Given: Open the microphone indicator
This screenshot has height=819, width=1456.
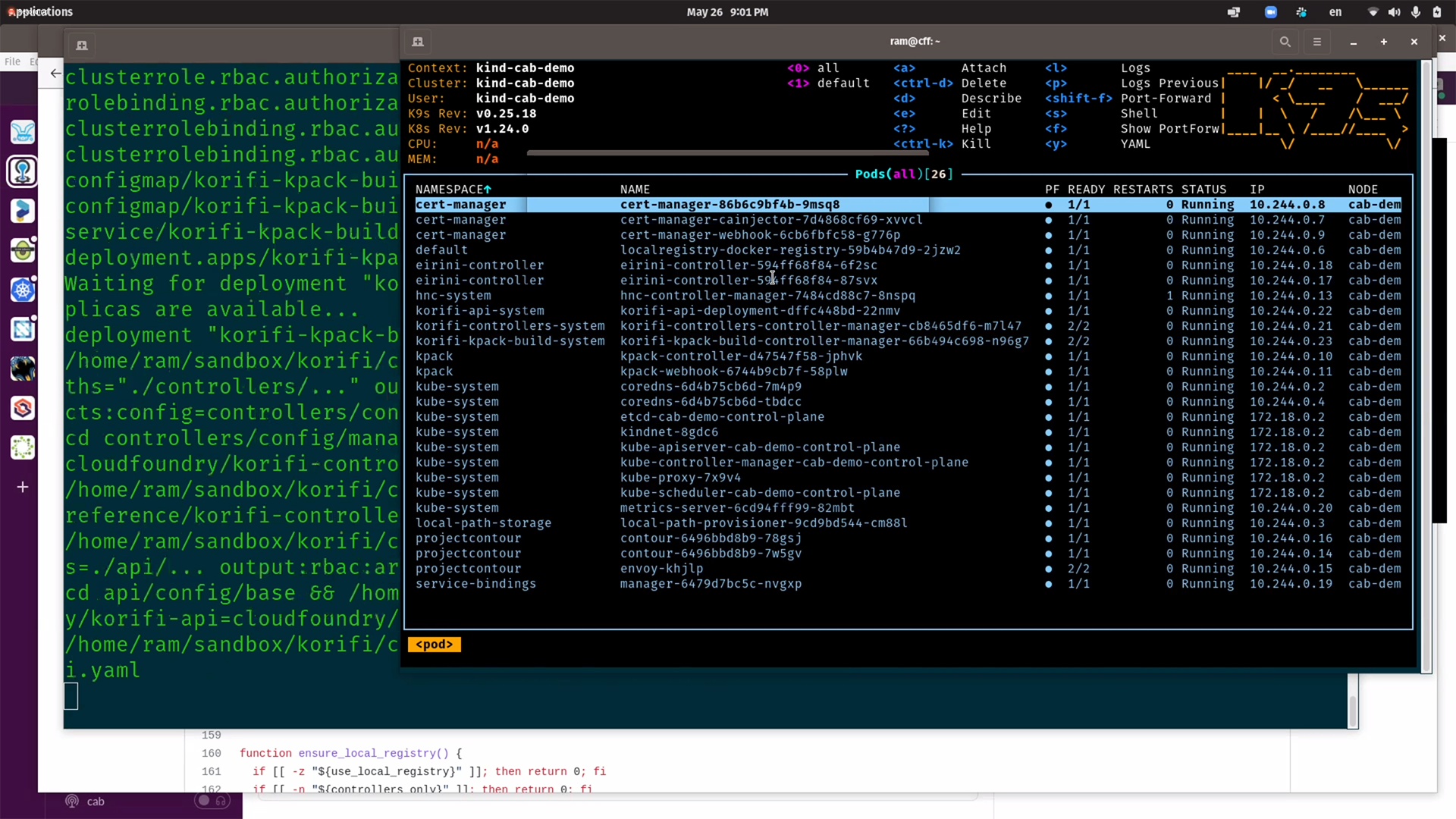Looking at the screenshot, I should [x=1415, y=12].
